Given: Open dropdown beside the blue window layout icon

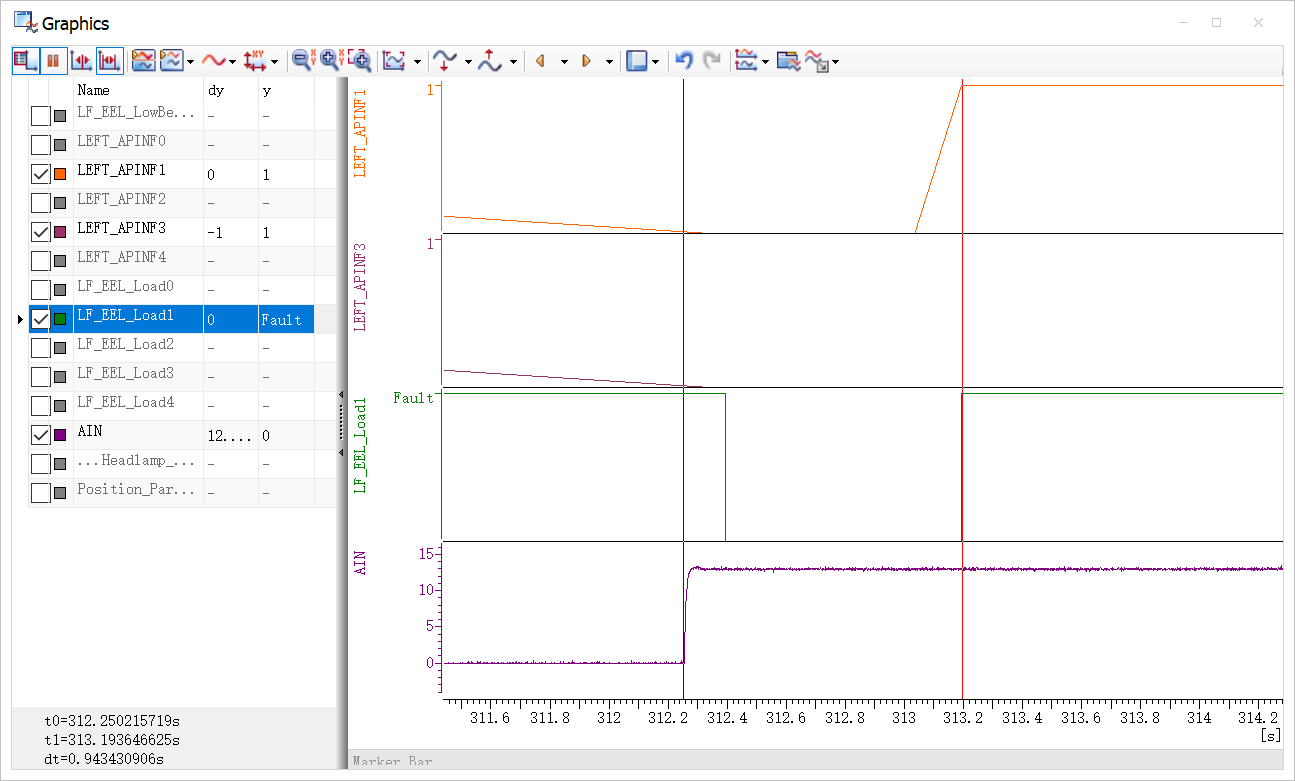Looking at the screenshot, I should [656, 62].
